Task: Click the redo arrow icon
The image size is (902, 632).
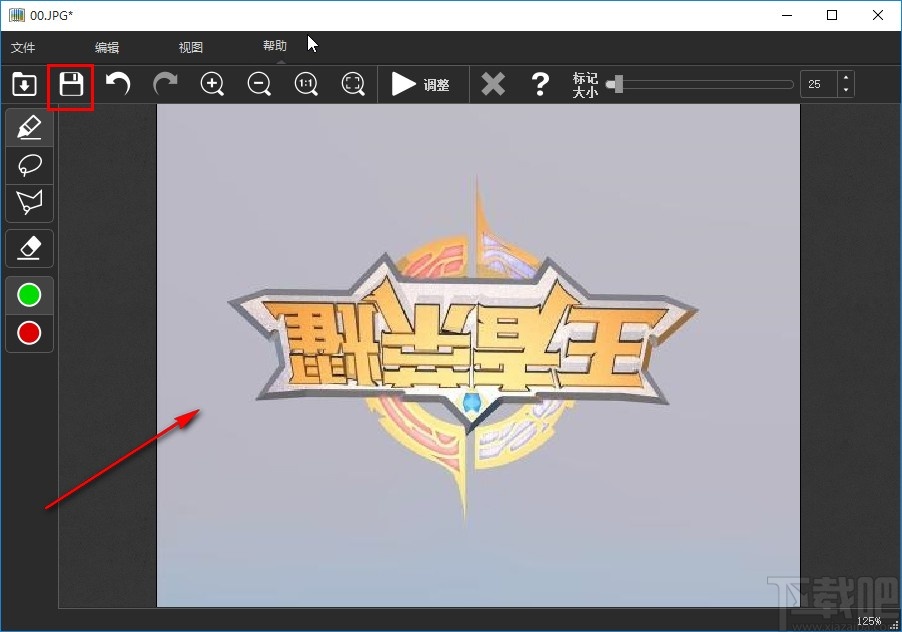Action: click(x=165, y=85)
